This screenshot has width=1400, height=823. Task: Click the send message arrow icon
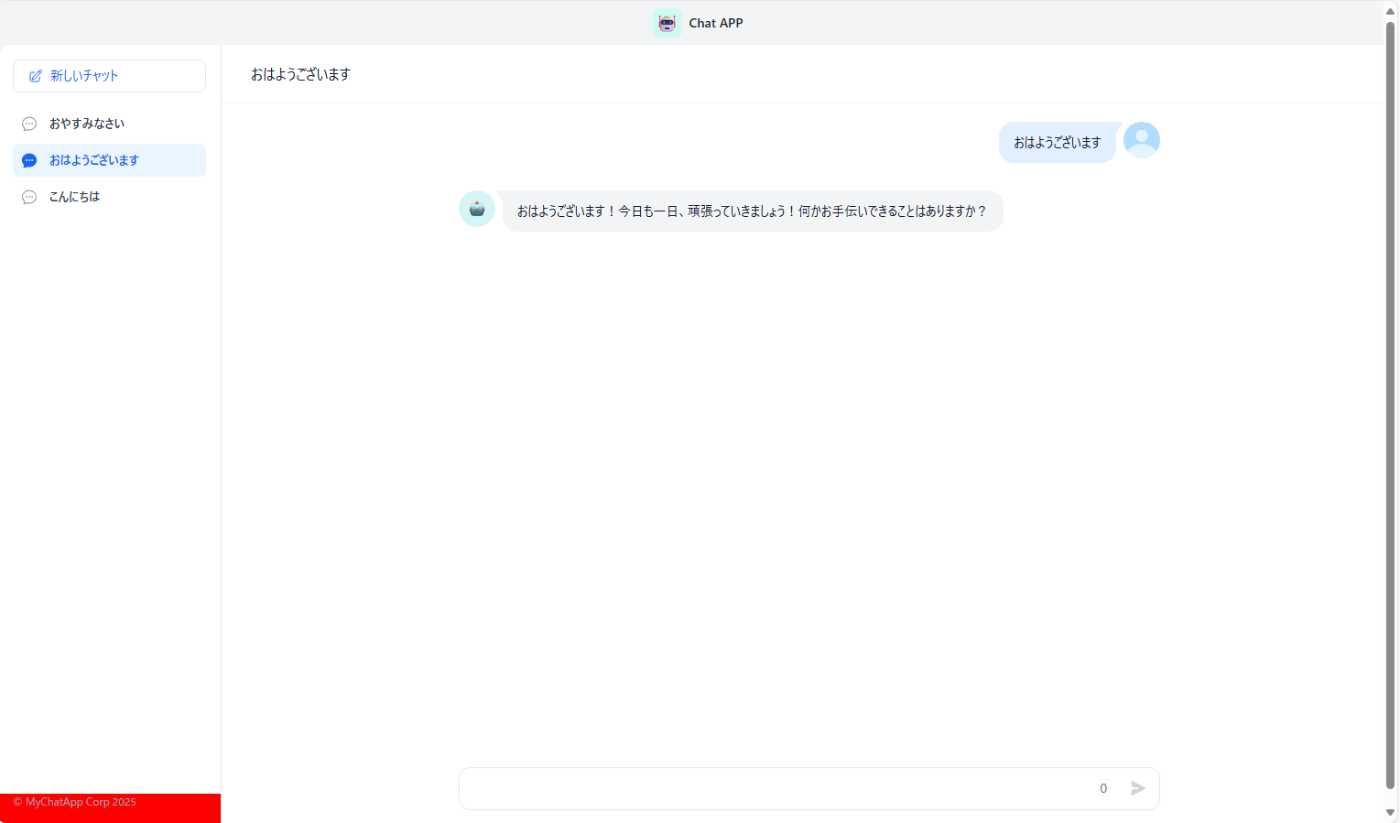1138,788
